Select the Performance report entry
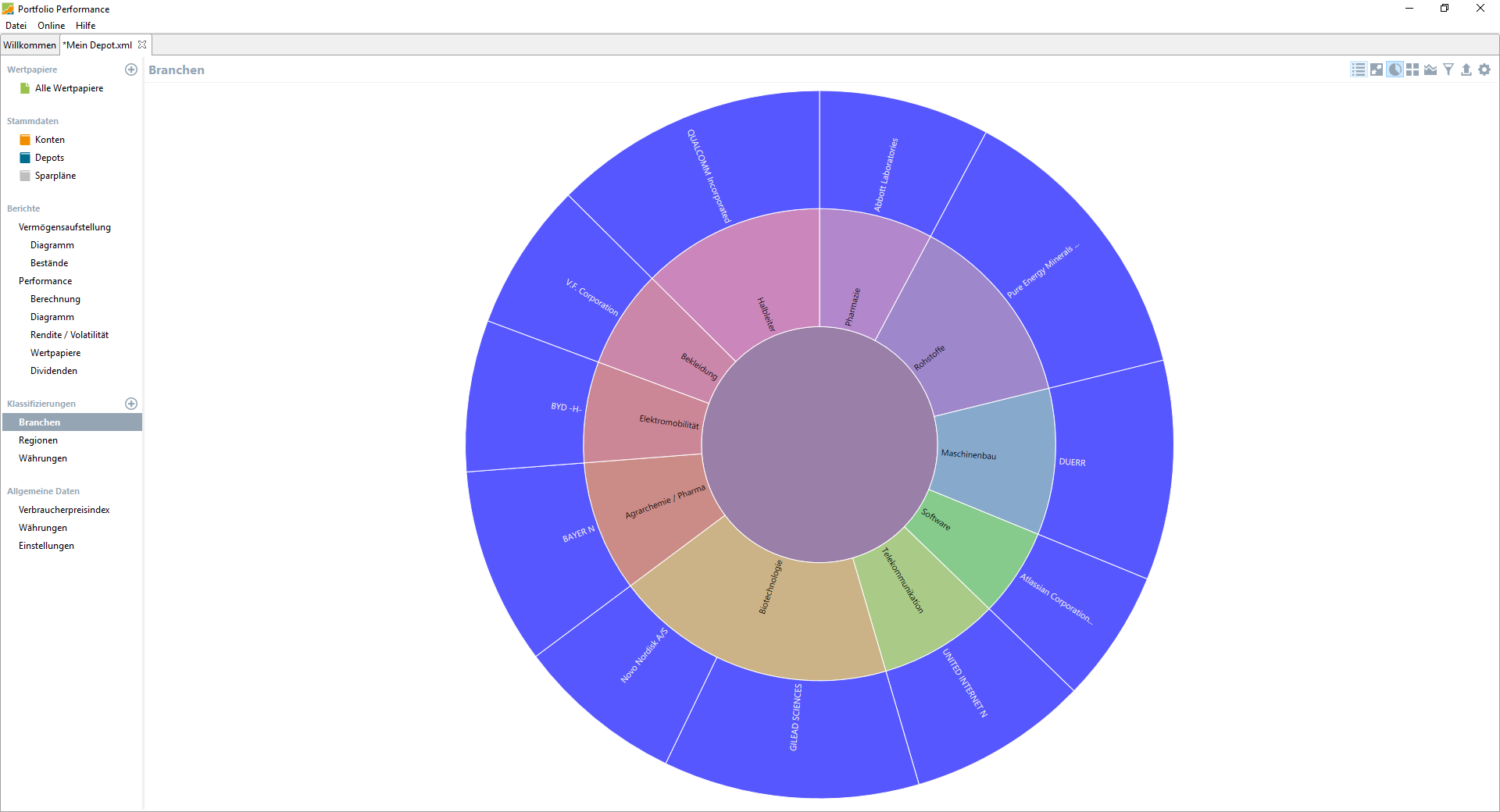Viewport: 1500px width, 812px height. [x=45, y=281]
